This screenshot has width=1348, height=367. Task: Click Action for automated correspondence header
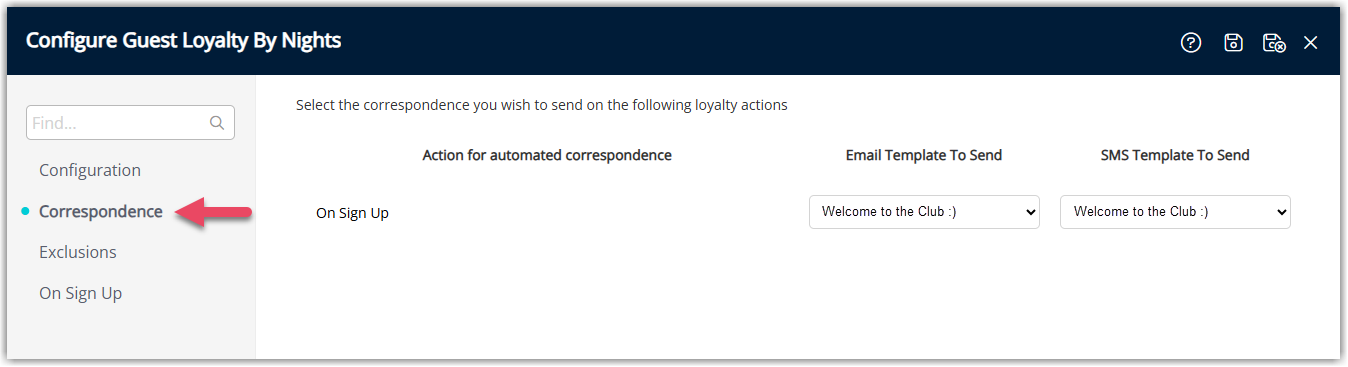tap(547, 155)
